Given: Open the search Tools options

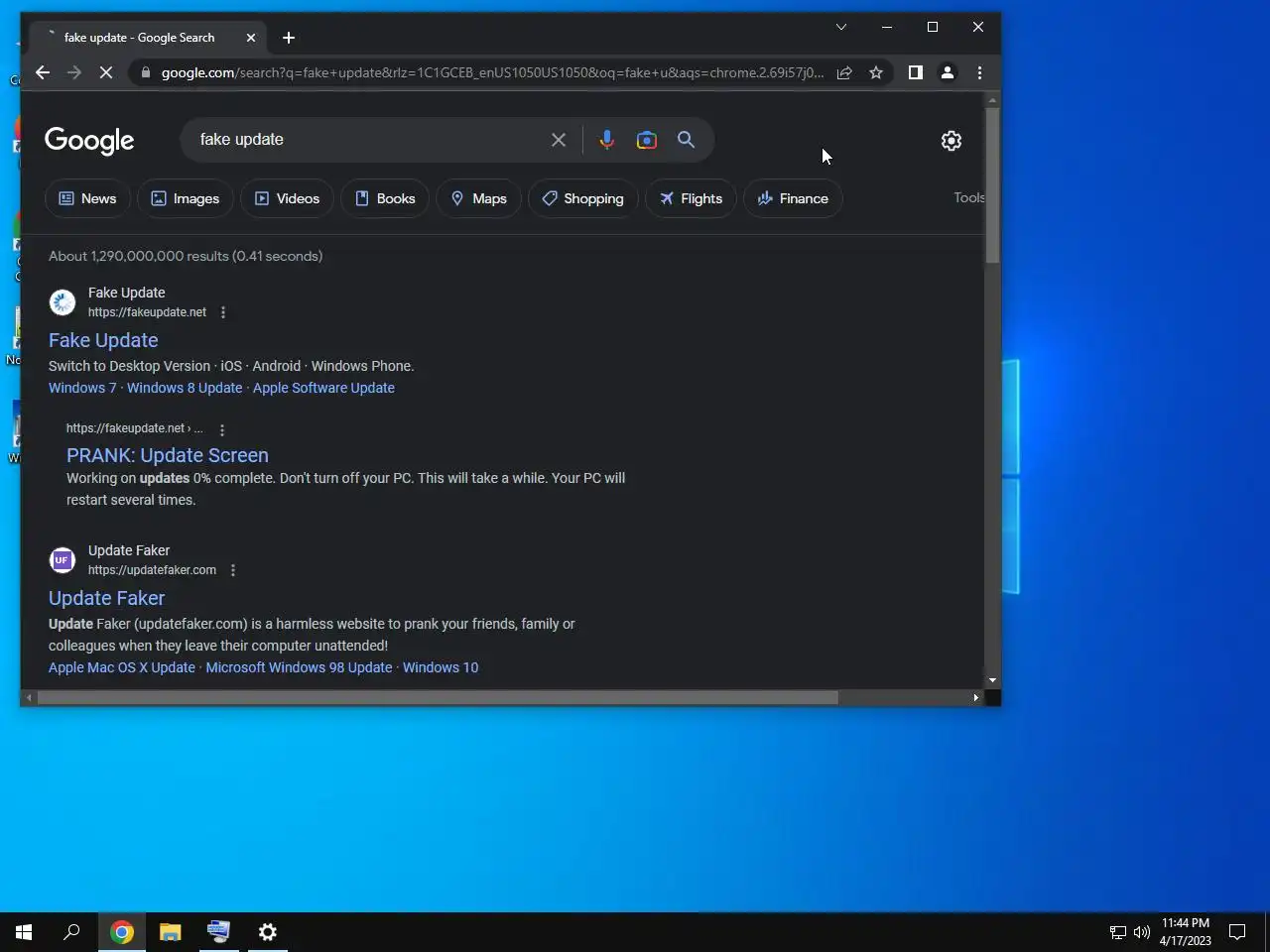Looking at the screenshot, I should click(968, 197).
